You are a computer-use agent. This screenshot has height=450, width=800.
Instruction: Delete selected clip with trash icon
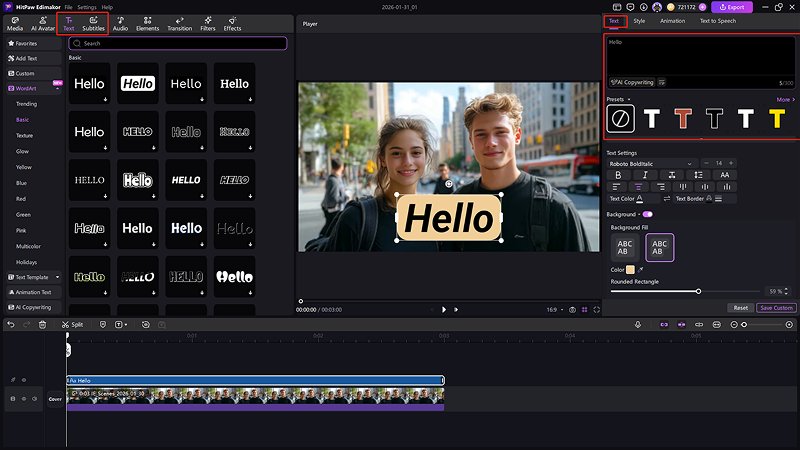(x=42, y=324)
